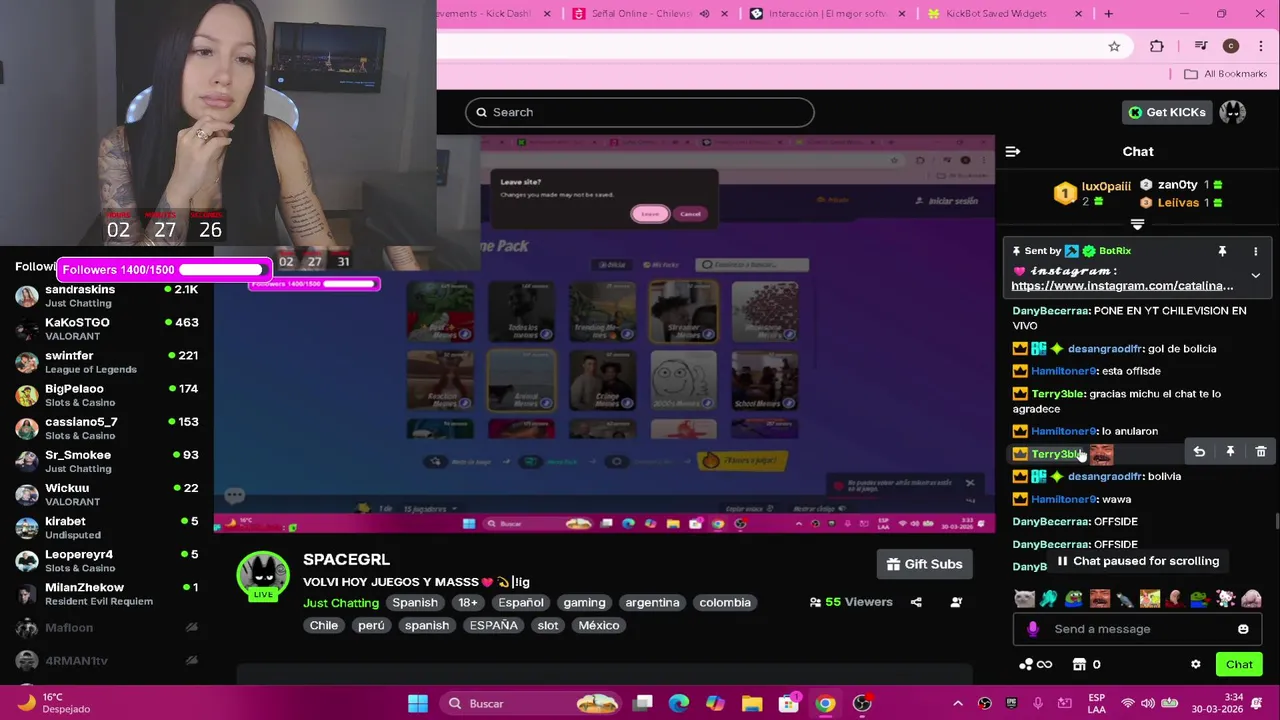Send message with green Chat button
Screen dimensions: 1280x720
point(1239,664)
